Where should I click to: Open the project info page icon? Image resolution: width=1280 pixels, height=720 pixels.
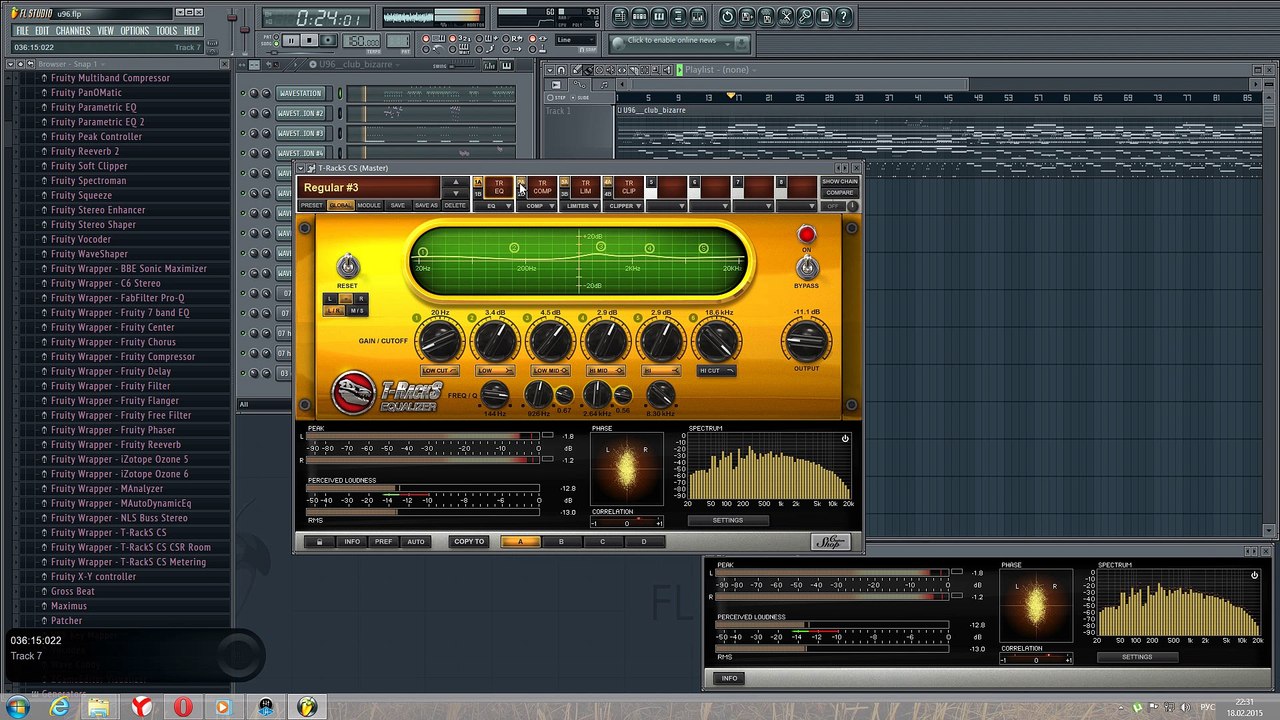[x=825, y=17]
